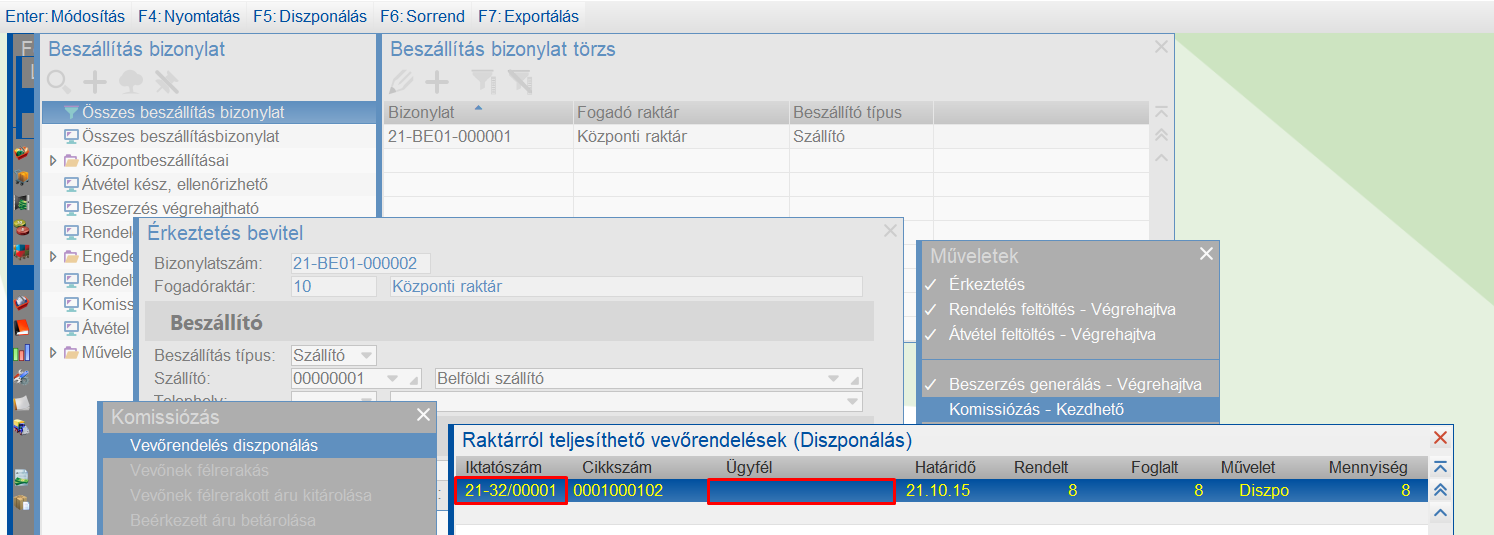Click the plus icon in Beszállítás bizonylat panel
Screen dimensions: 1494x535
pos(94,82)
